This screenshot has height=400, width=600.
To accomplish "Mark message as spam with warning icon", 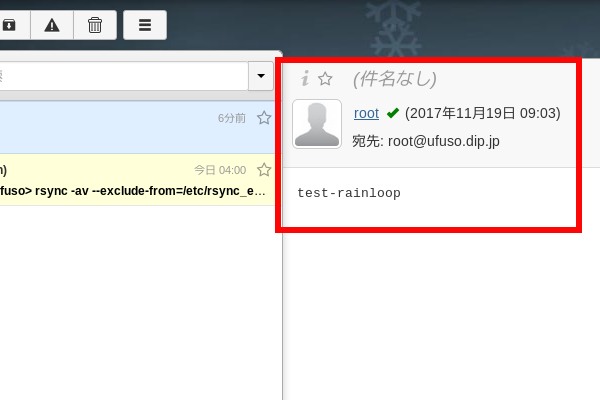I will click(52, 25).
